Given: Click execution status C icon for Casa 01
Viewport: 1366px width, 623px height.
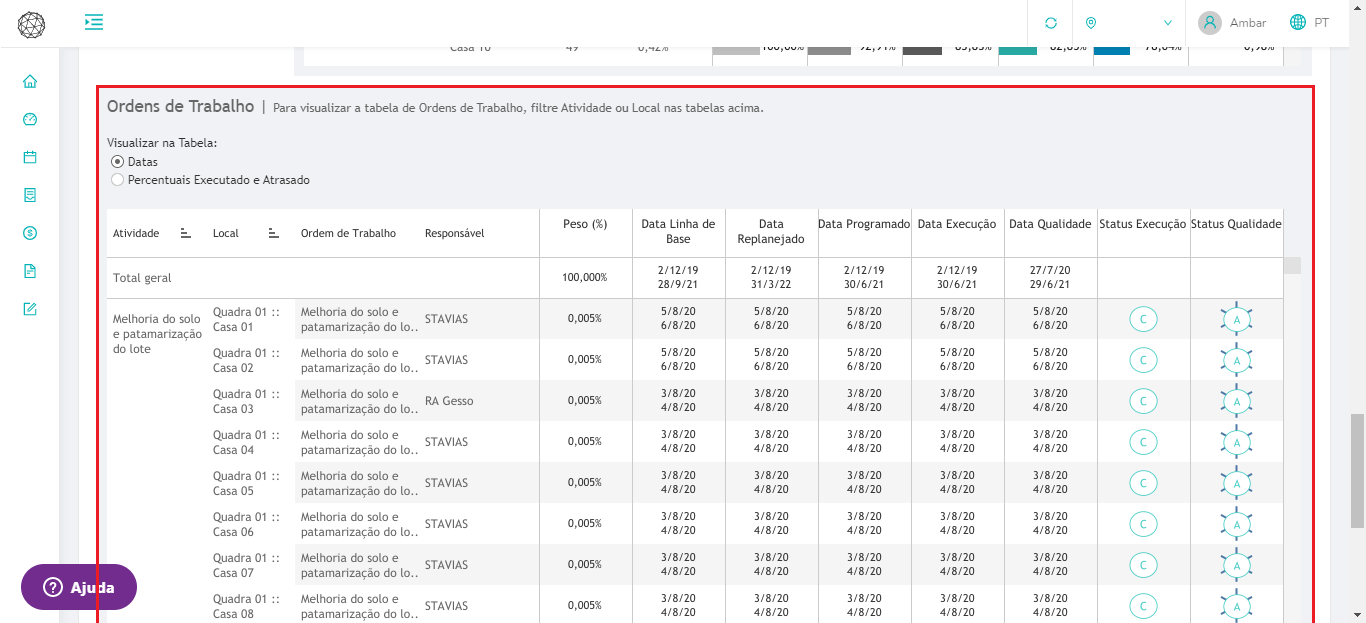Looking at the screenshot, I should pyautogui.click(x=1142, y=320).
